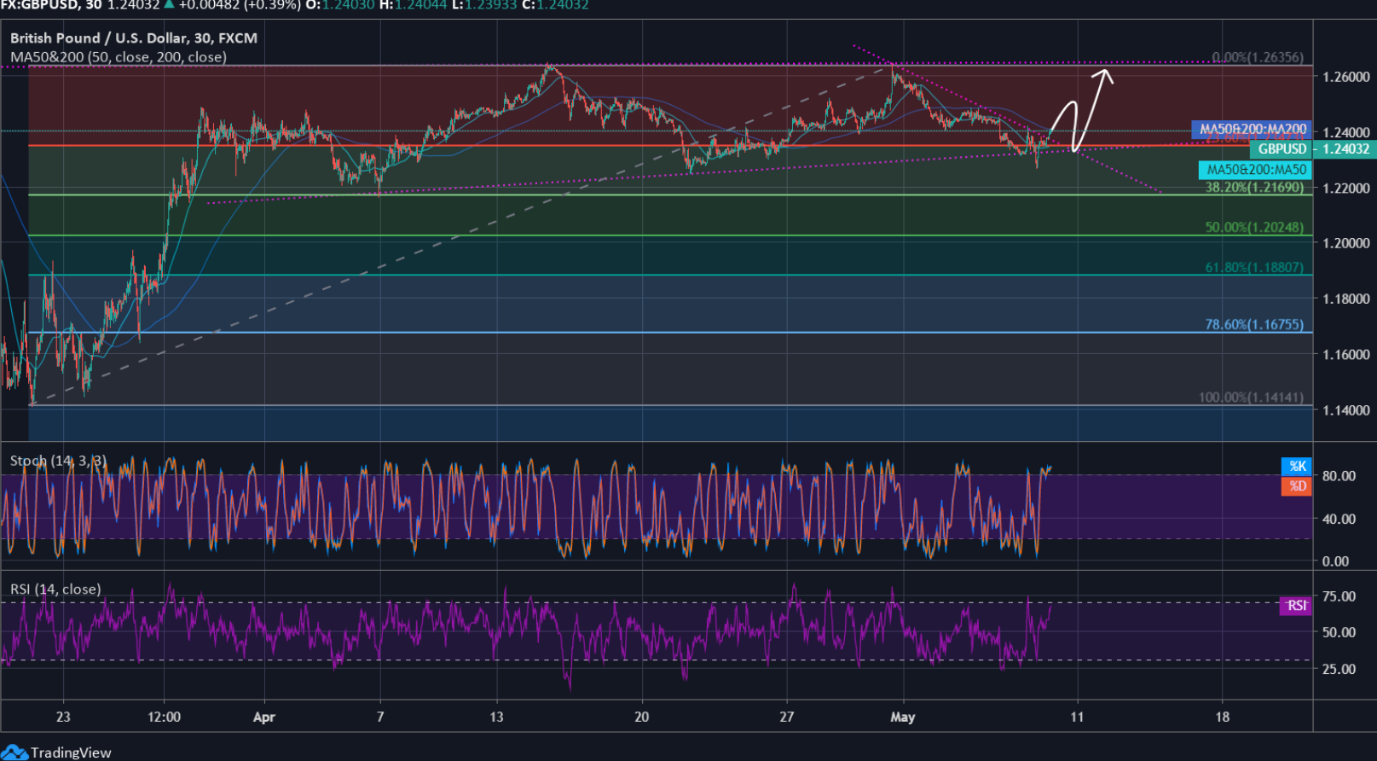The height and width of the screenshot is (761, 1377).
Task: Select the 50.00% Fibonacci level label
Action: (1254, 228)
